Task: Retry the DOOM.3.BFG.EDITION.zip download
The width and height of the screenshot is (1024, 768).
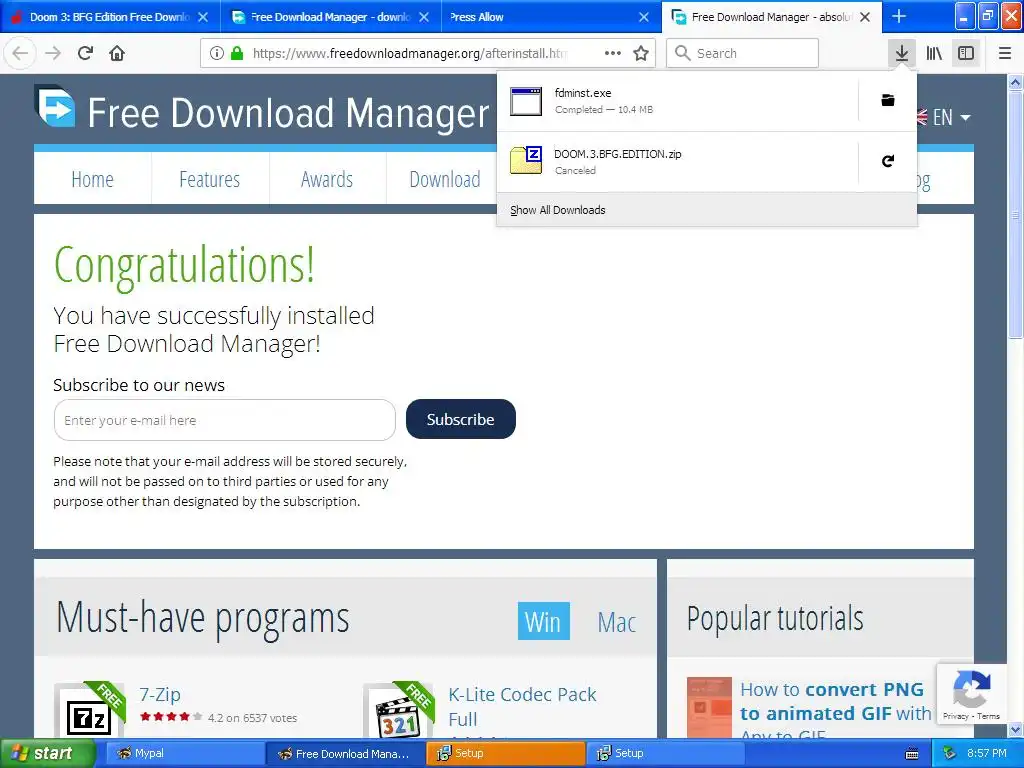Action: click(x=888, y=161)
